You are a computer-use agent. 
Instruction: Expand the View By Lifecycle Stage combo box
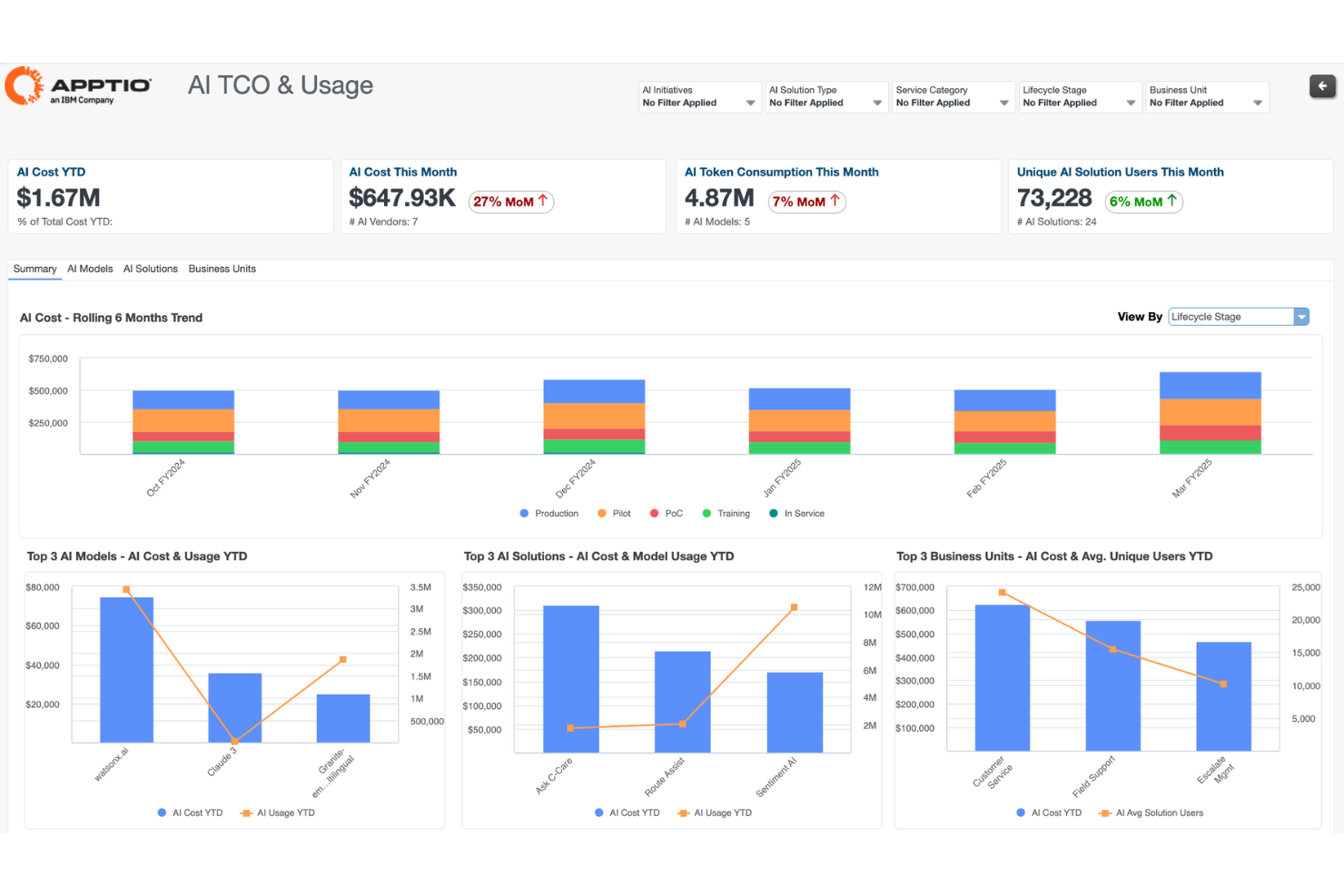pyautogui.click(x=1239, y=317)
